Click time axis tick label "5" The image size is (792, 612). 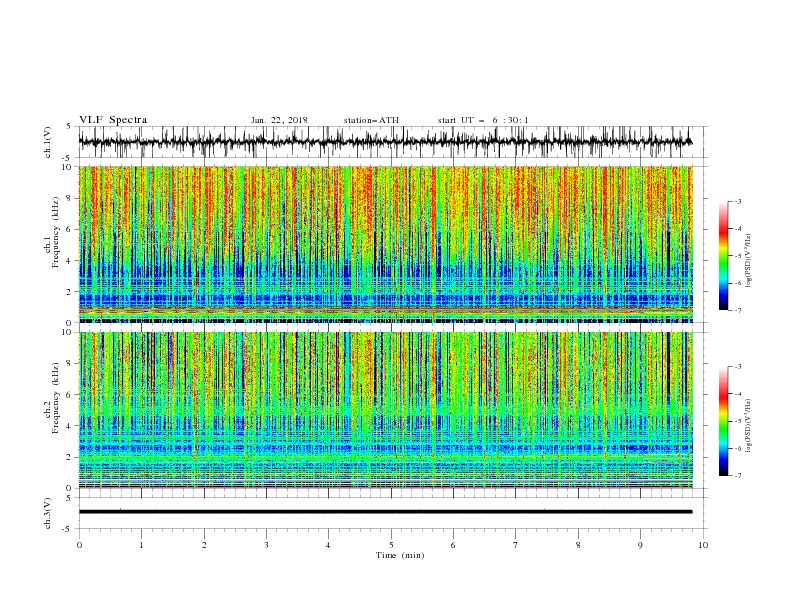391,545
